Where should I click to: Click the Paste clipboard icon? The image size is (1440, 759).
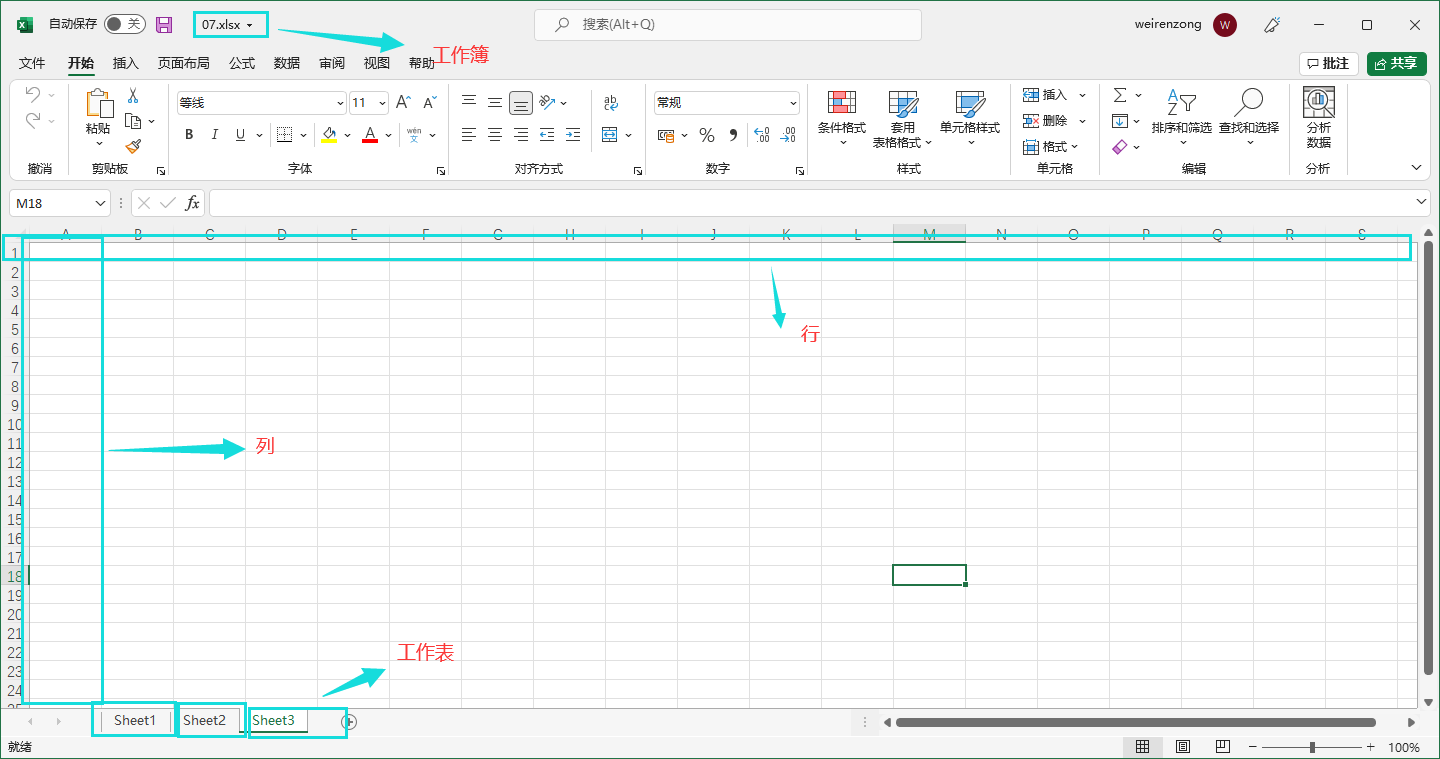coord(98,103)
